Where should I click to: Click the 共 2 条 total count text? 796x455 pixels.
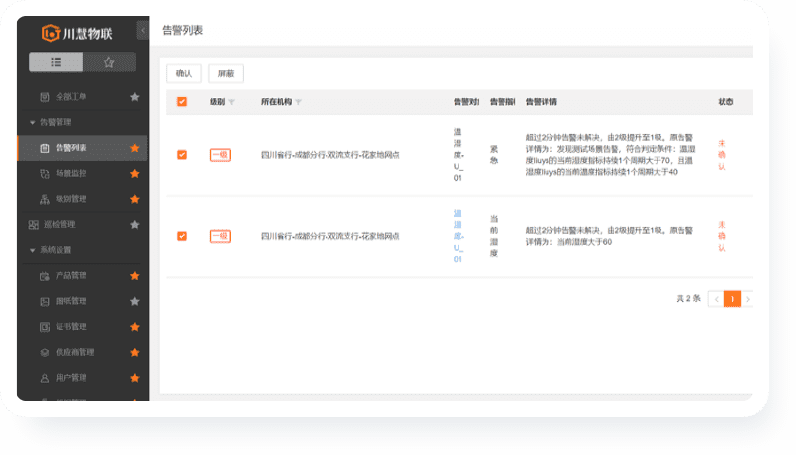[688, 299]
